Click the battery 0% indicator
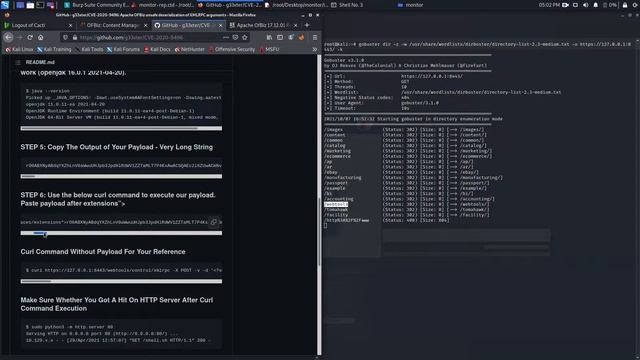 (x=610, y=5)
